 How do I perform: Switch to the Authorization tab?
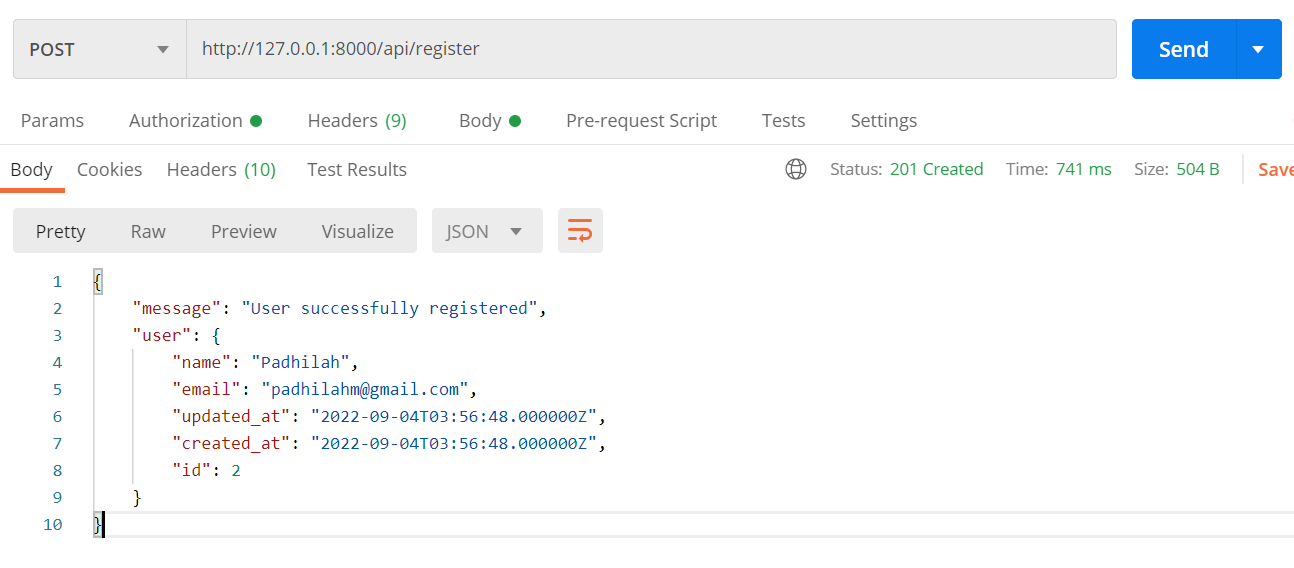click(194, 120)
